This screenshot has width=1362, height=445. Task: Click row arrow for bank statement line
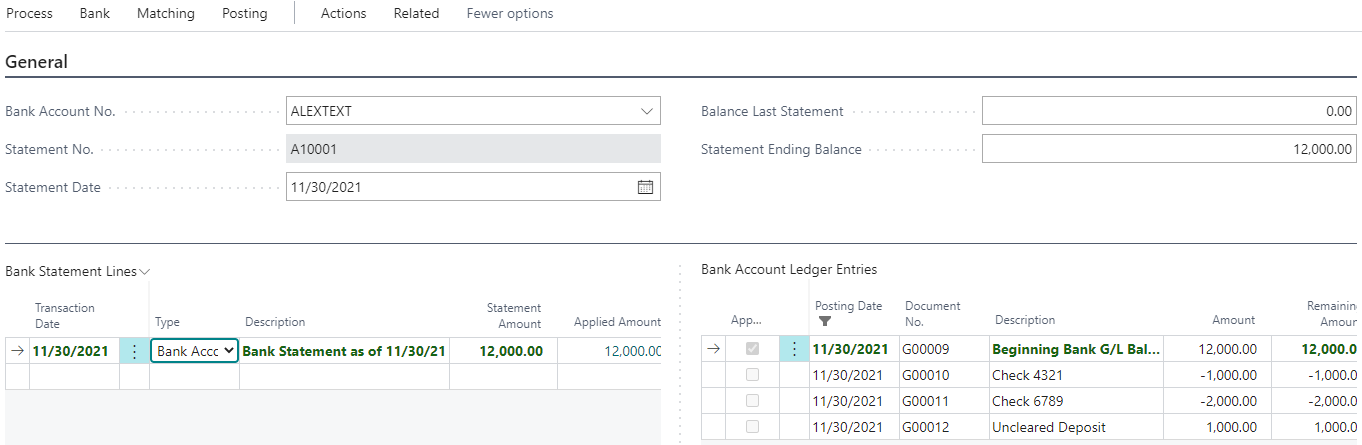pos(17,351)
